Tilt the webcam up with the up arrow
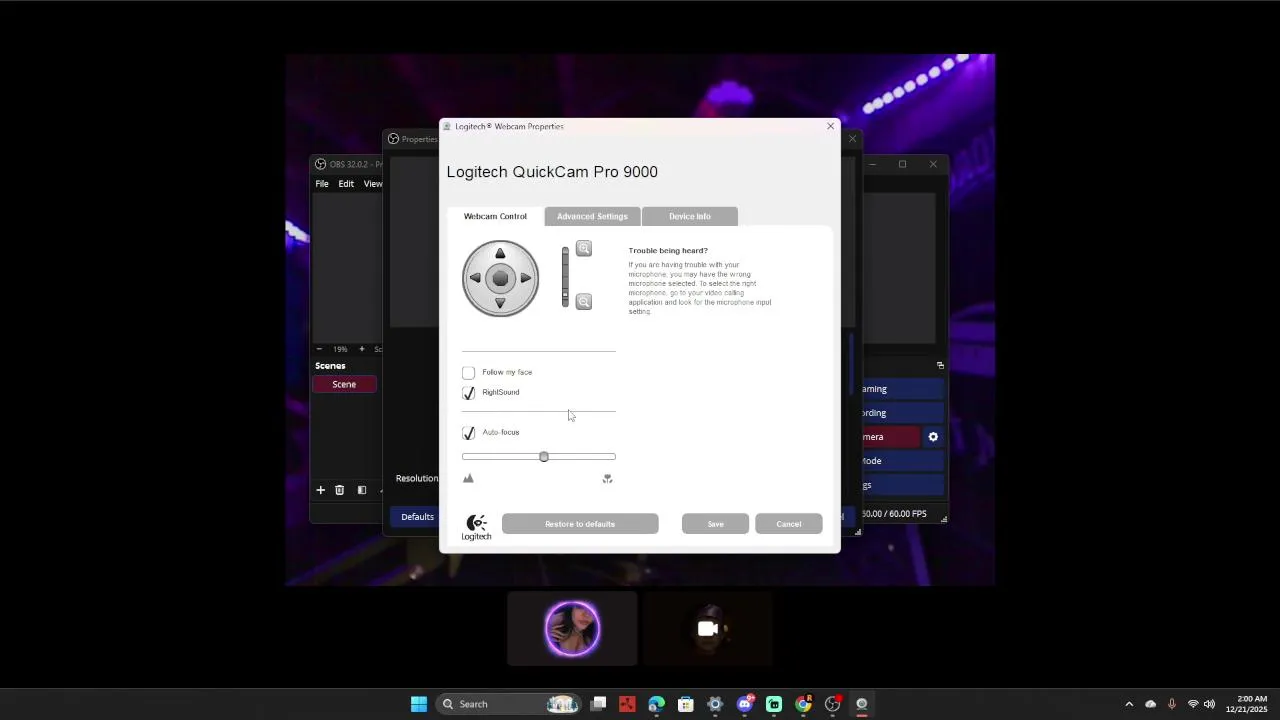Image resolution: width=1280 pixels, height=720 pixels. pos(500,254)
